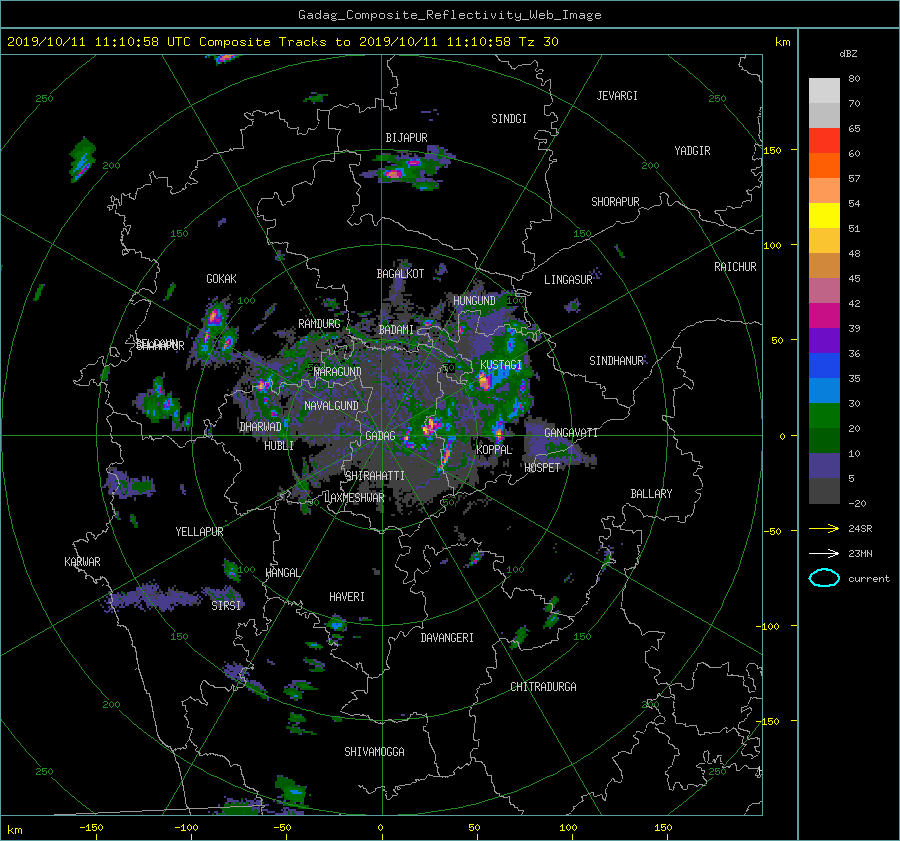
Task: Click the DAVANGERI city label
Action: click(x=447, y=638)
